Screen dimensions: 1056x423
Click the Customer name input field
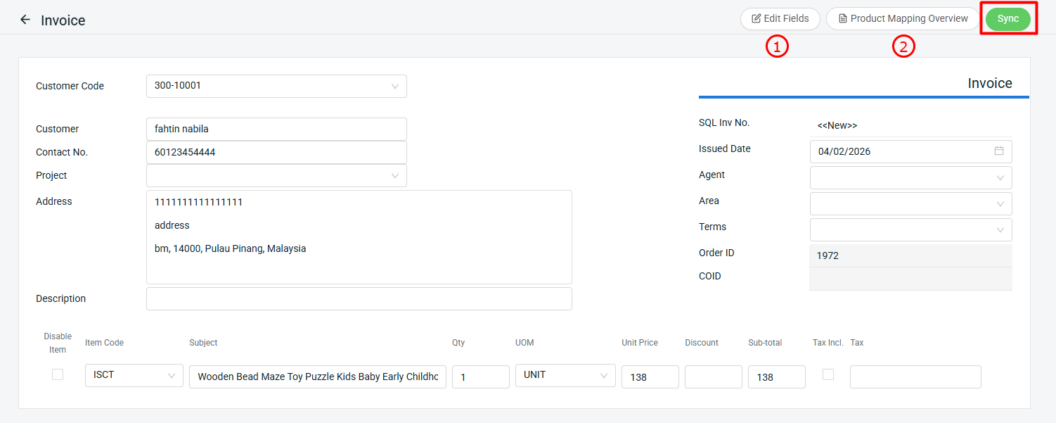coord(276,129)
